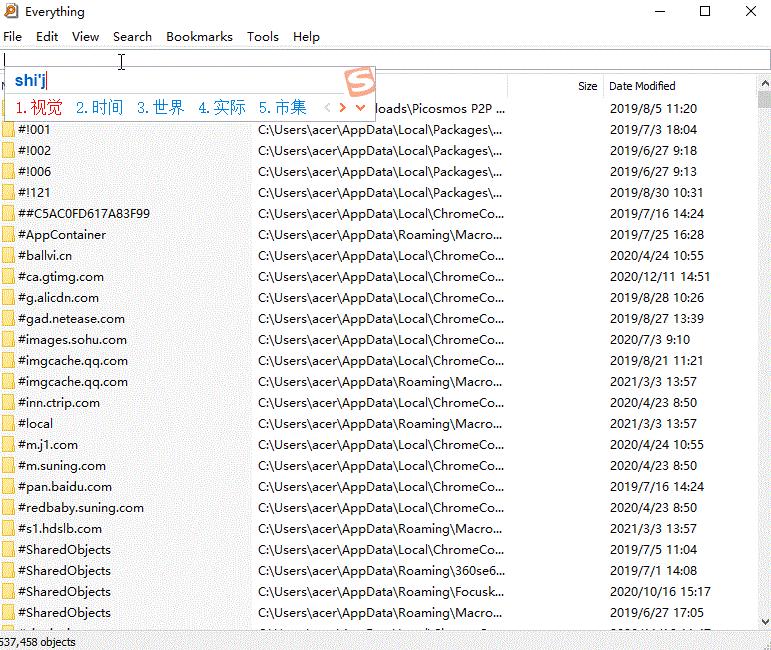Click the vertical scrollbar of the results list
The width and height of the screenshot is (771, 650).
point(764,350)
